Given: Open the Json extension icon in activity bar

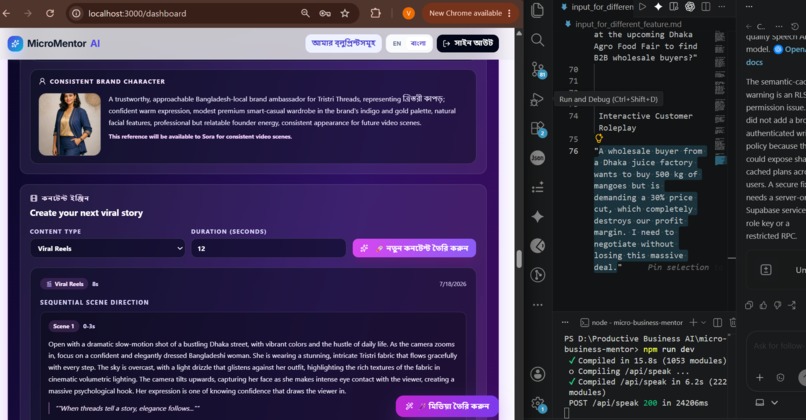Looking at the screenshot, I should (538, 158).
